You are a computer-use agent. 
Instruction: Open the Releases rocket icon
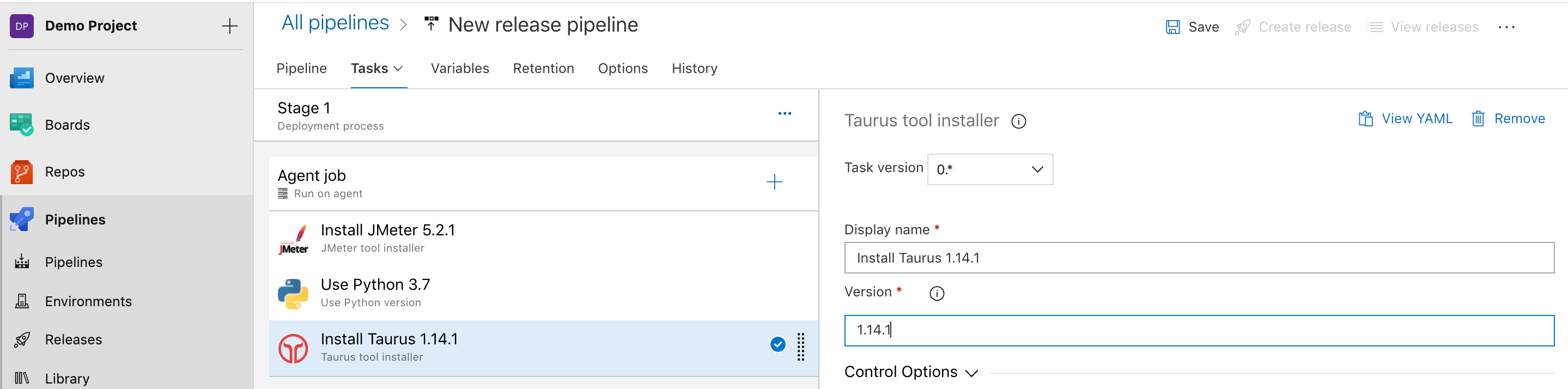[x=22, y=339]
